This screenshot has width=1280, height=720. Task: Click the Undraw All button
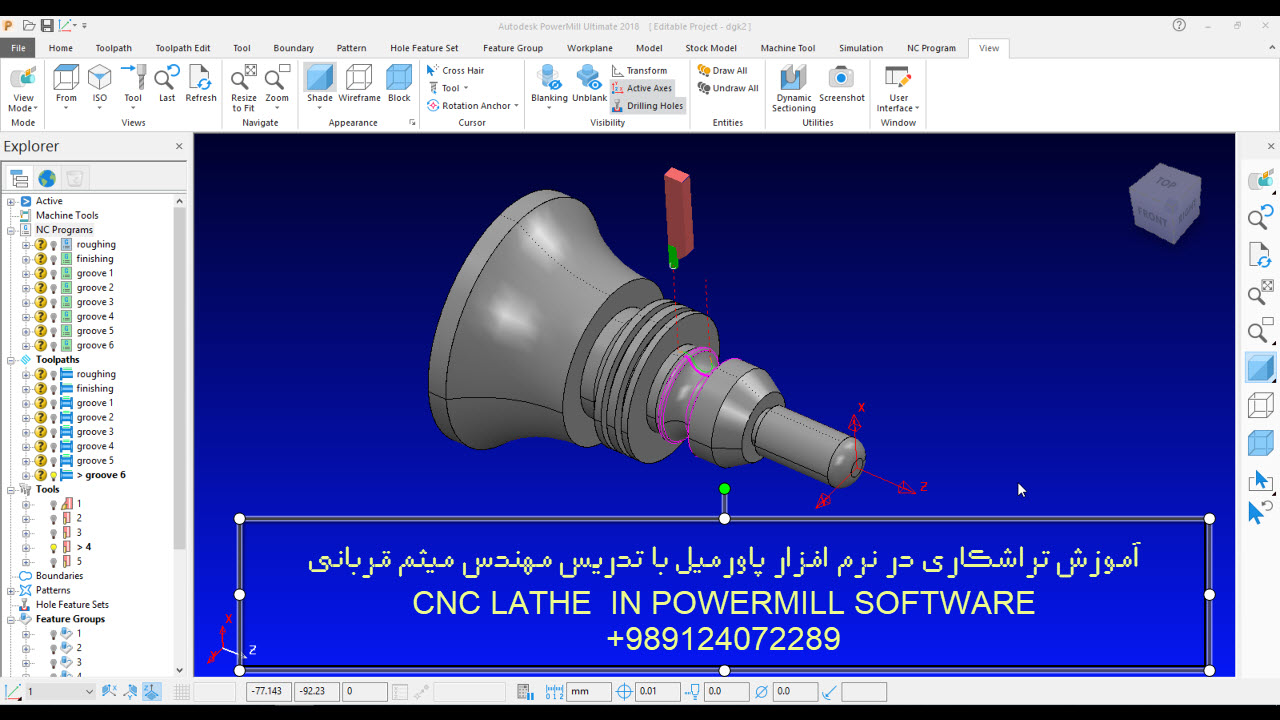tap(727, 88)
